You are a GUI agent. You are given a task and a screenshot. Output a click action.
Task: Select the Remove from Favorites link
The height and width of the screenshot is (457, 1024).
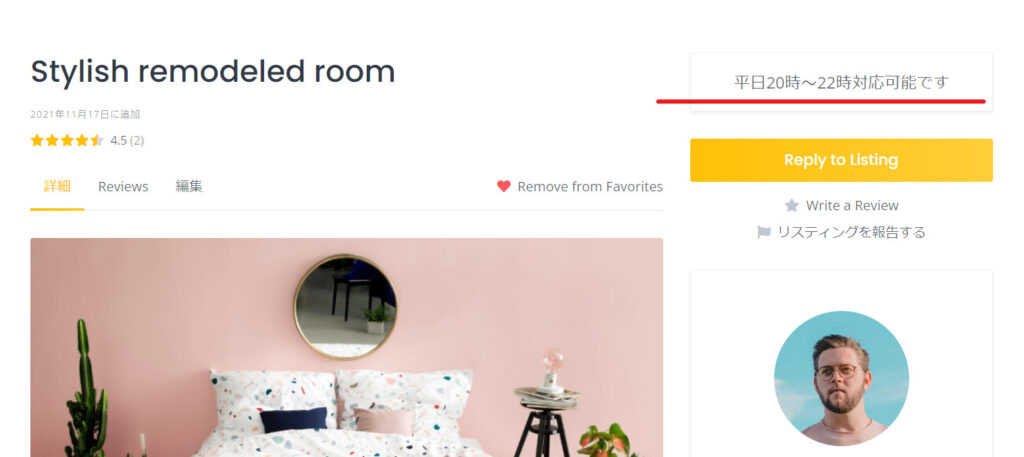coord(590,187)
